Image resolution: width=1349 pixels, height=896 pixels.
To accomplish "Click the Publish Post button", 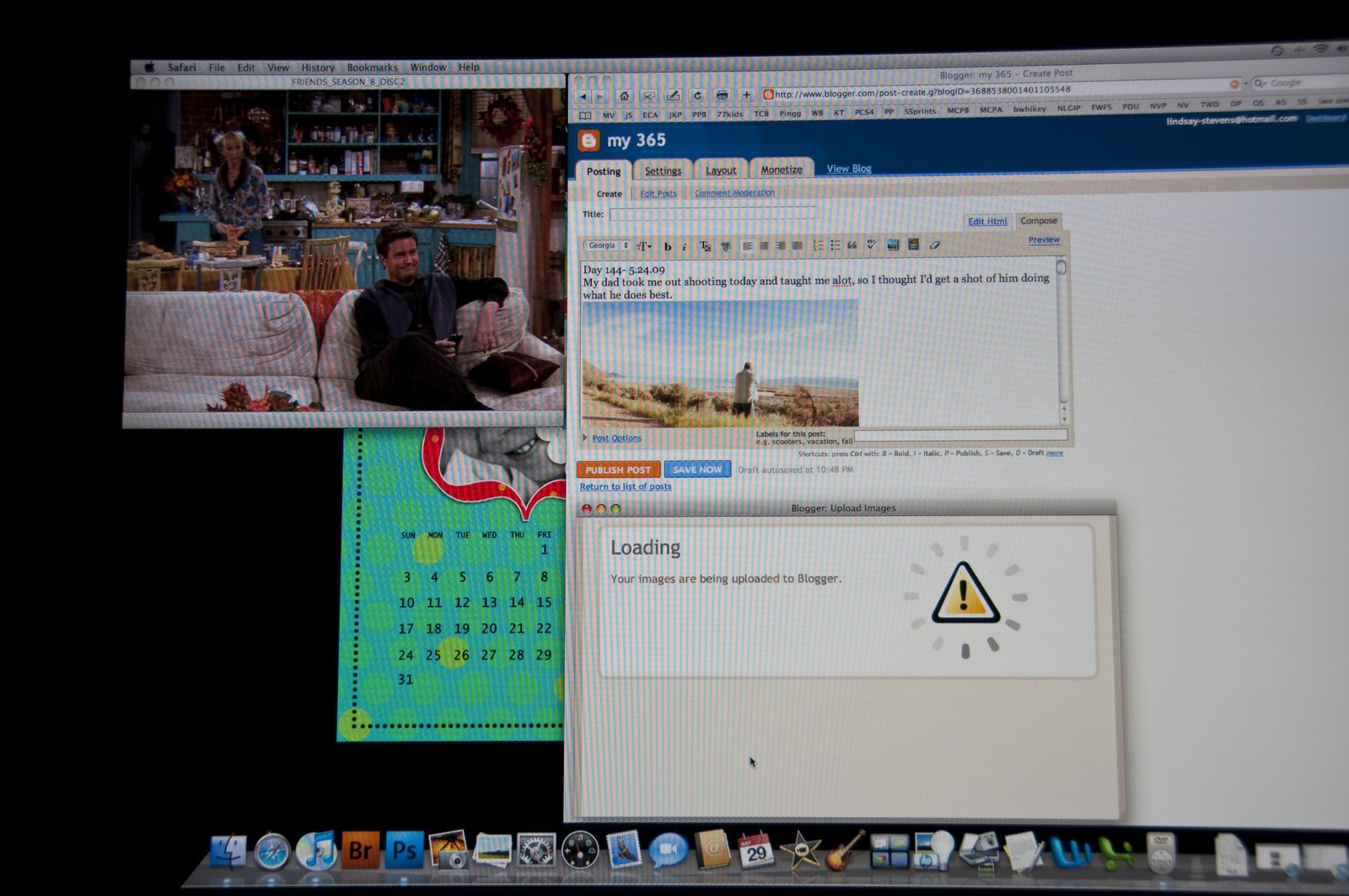I will tap(618, 469).
